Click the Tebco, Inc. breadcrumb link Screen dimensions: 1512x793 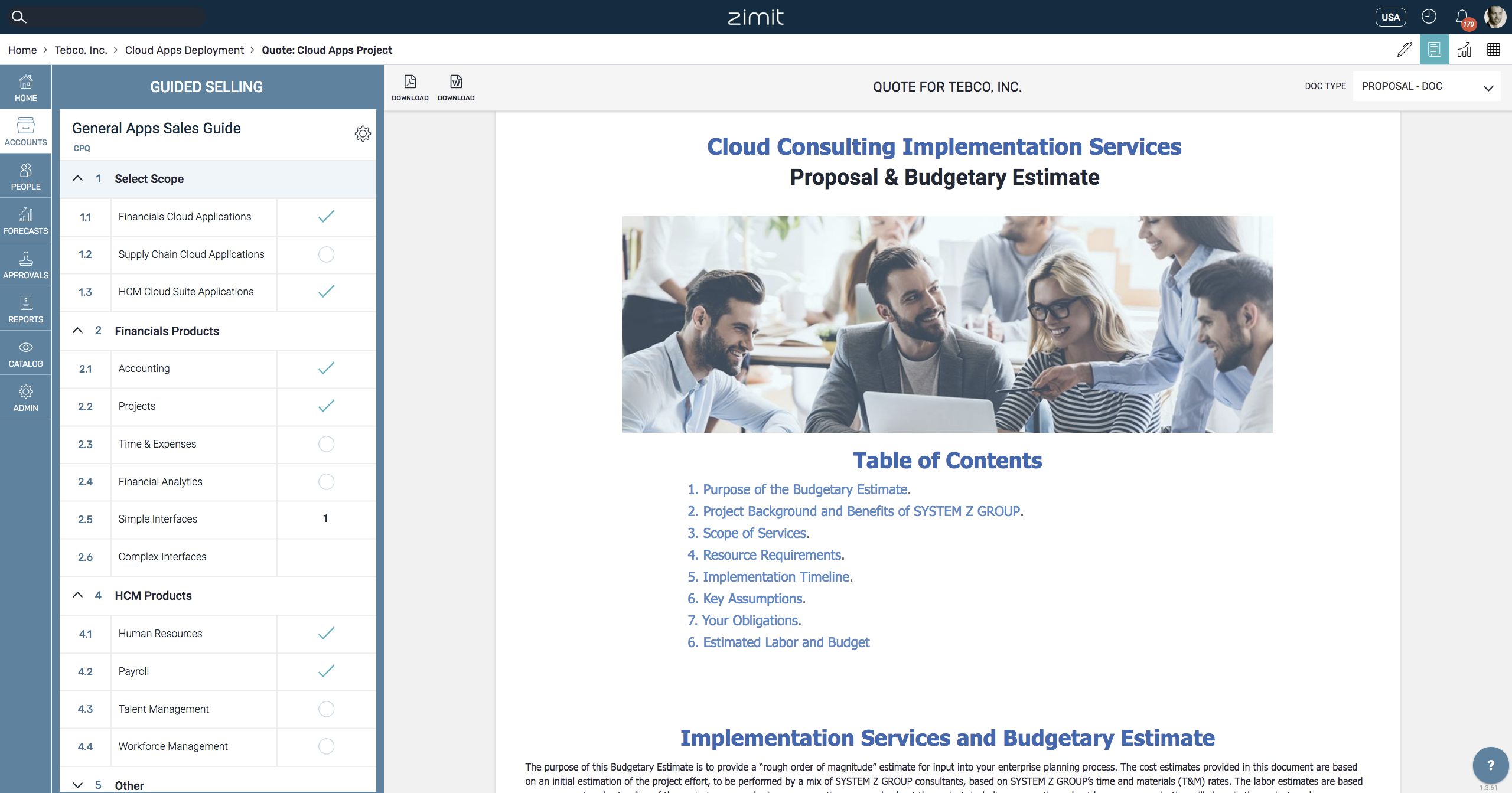[x=81, y=50]
